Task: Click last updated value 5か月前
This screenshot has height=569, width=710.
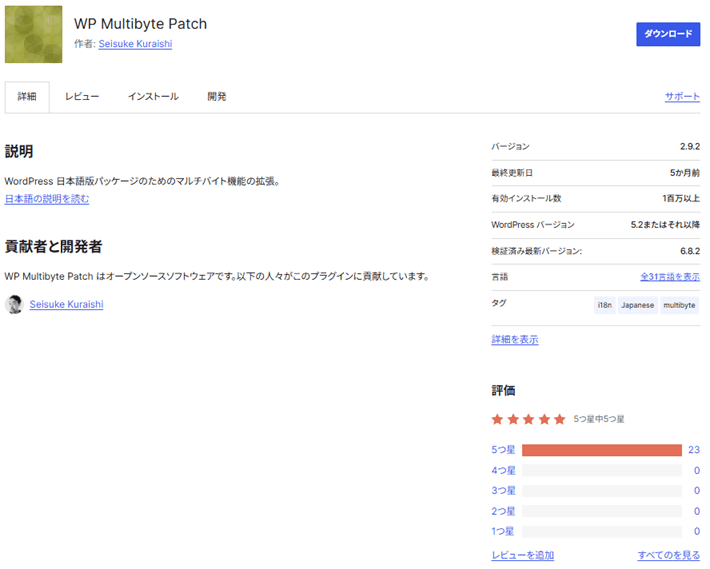Action: (x=685, y=173)
